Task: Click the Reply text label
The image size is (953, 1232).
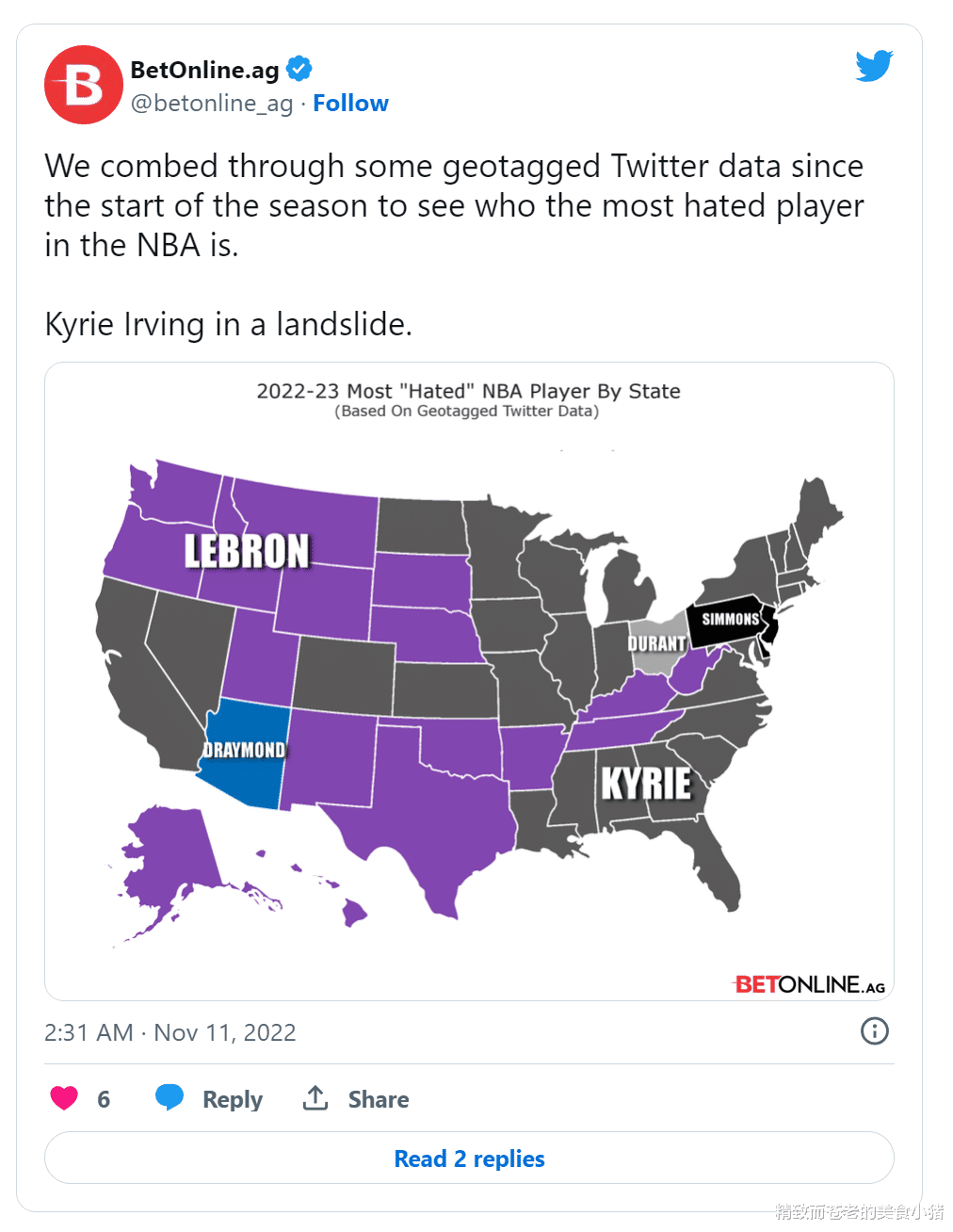Action: pyautogui.click(x=233, y=1099)
